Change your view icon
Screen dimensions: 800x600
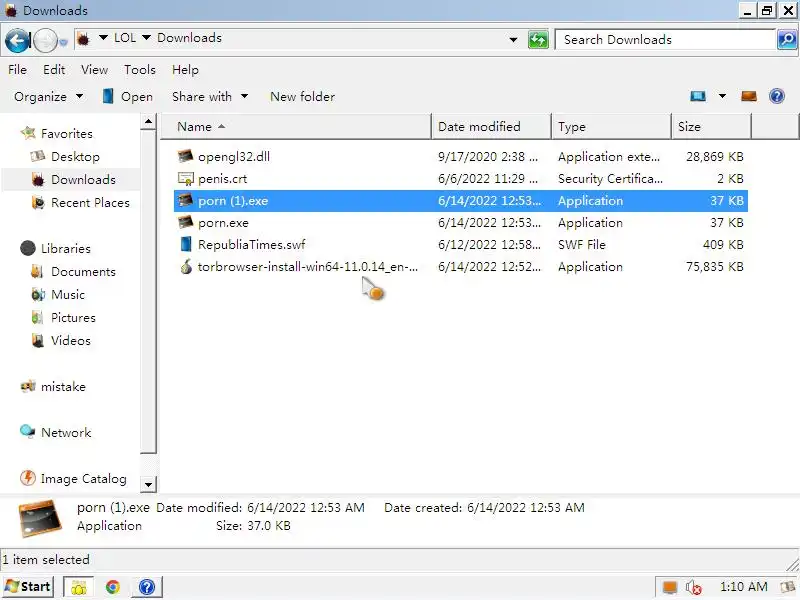[x=697, y=96]
